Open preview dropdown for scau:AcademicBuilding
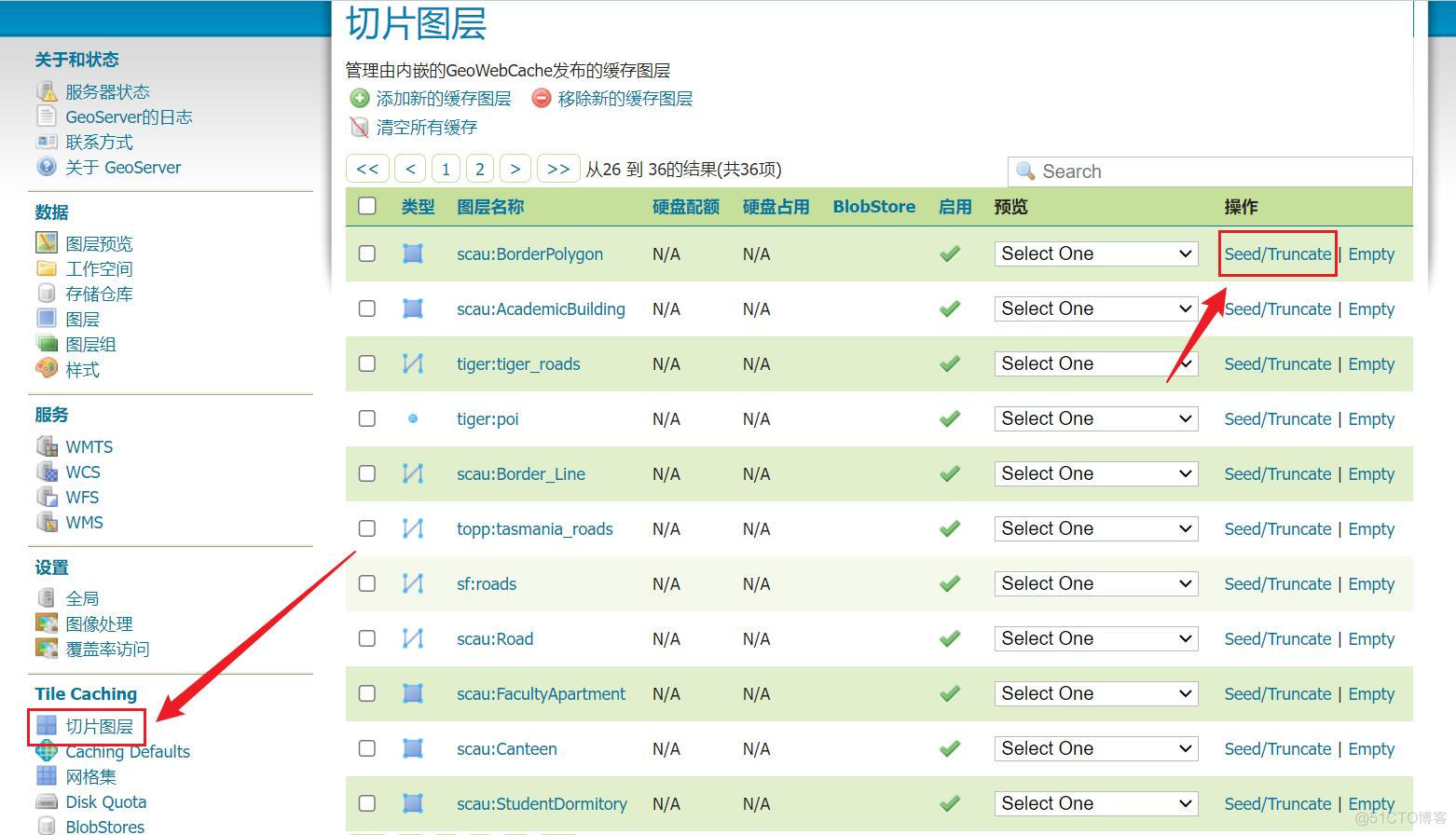 [1096, 308]
